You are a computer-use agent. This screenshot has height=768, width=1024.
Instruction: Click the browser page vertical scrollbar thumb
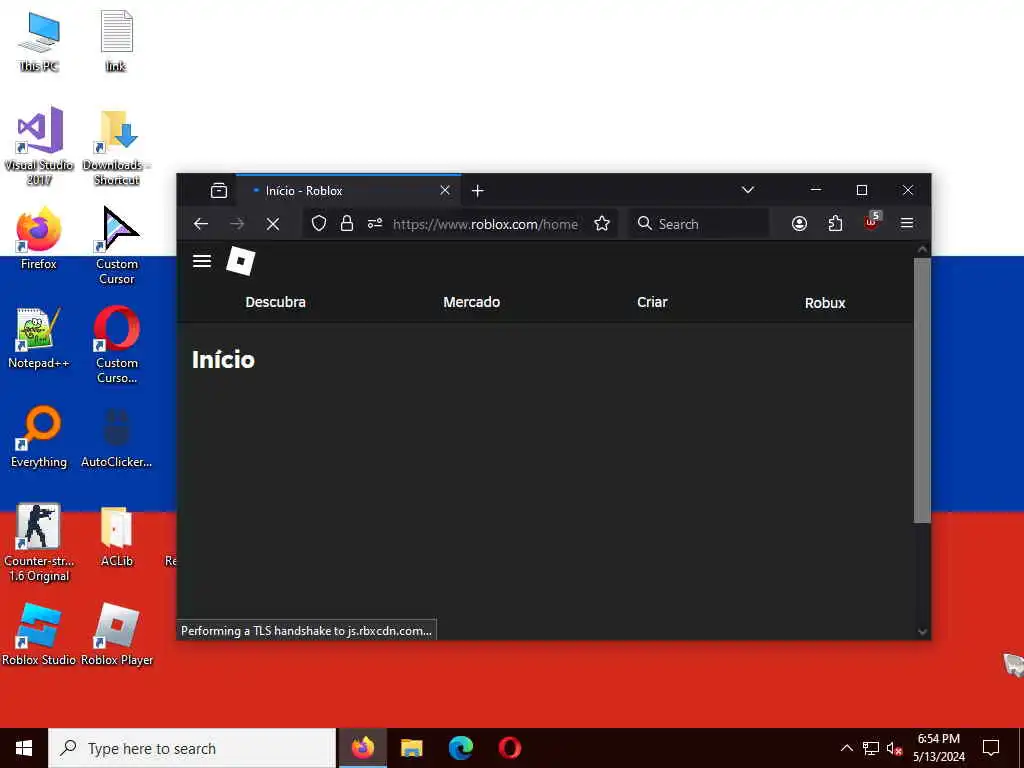pos(922,390)
